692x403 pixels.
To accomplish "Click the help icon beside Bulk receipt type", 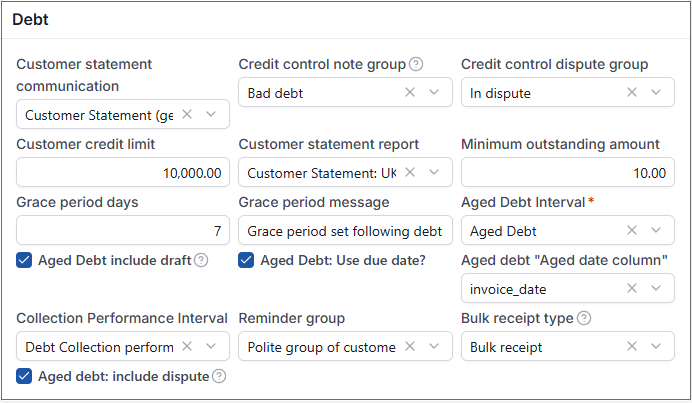I will [584, 318].
